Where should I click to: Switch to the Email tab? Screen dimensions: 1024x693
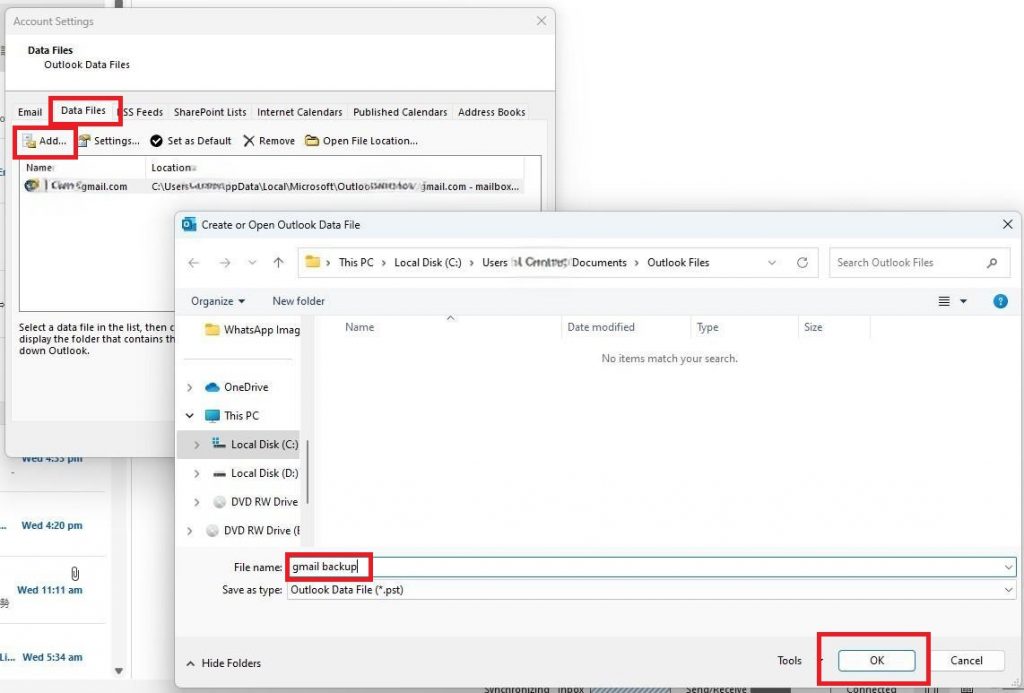point(30,112)
